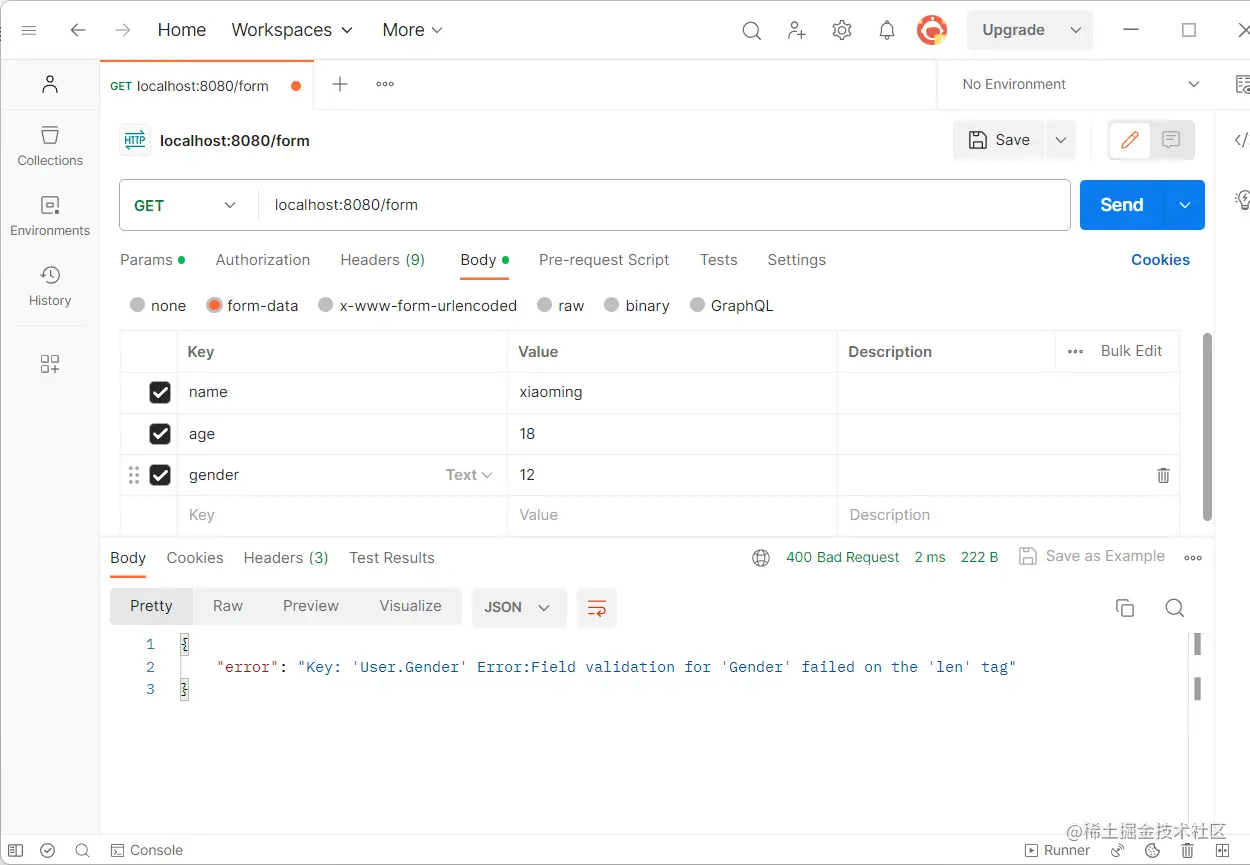
Task: Click the Send button
Action: pos(1122,205)
